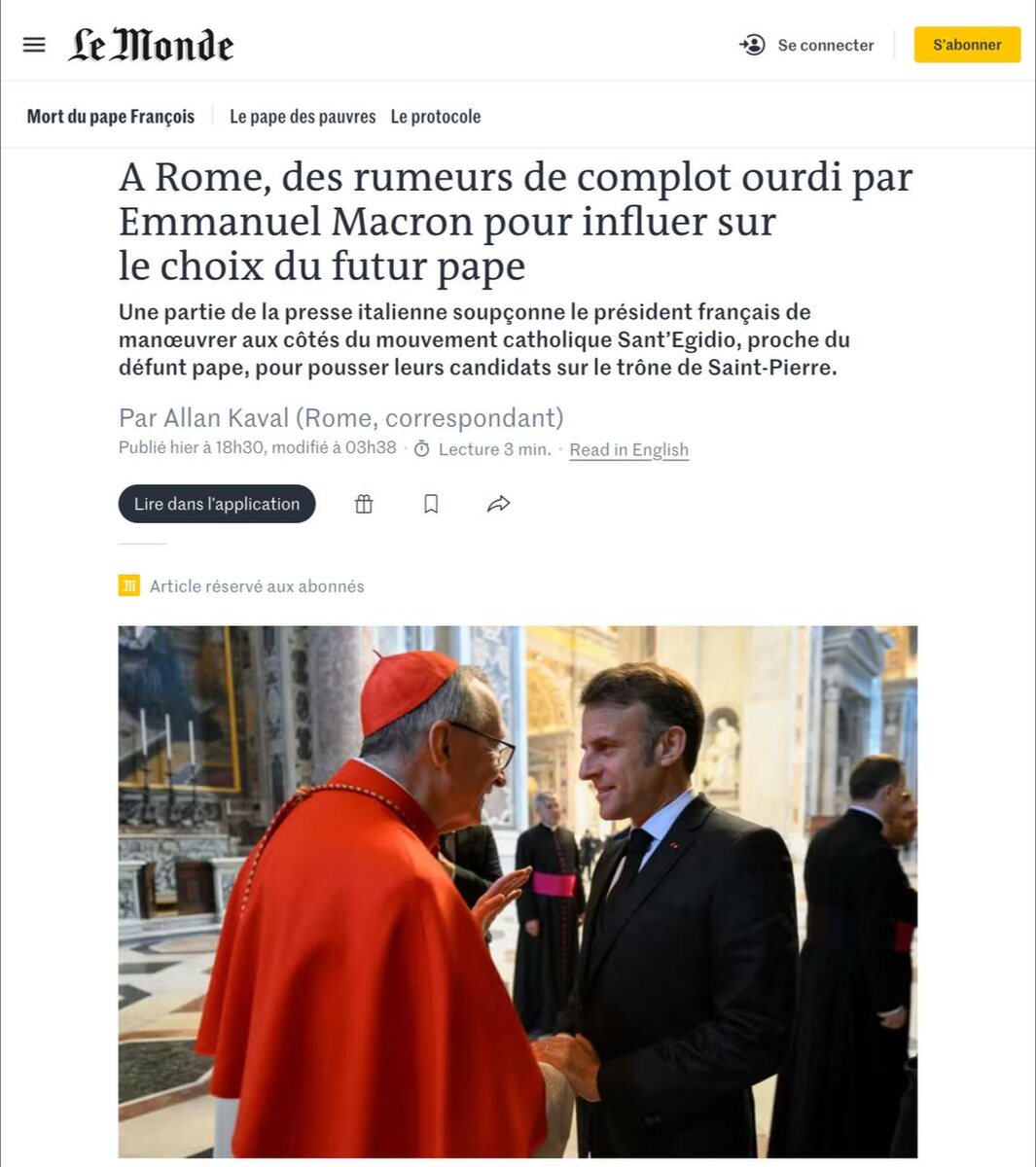1036x1167 pixels.
Task: Click the article headline about Macron
Action: click(516, 222)
